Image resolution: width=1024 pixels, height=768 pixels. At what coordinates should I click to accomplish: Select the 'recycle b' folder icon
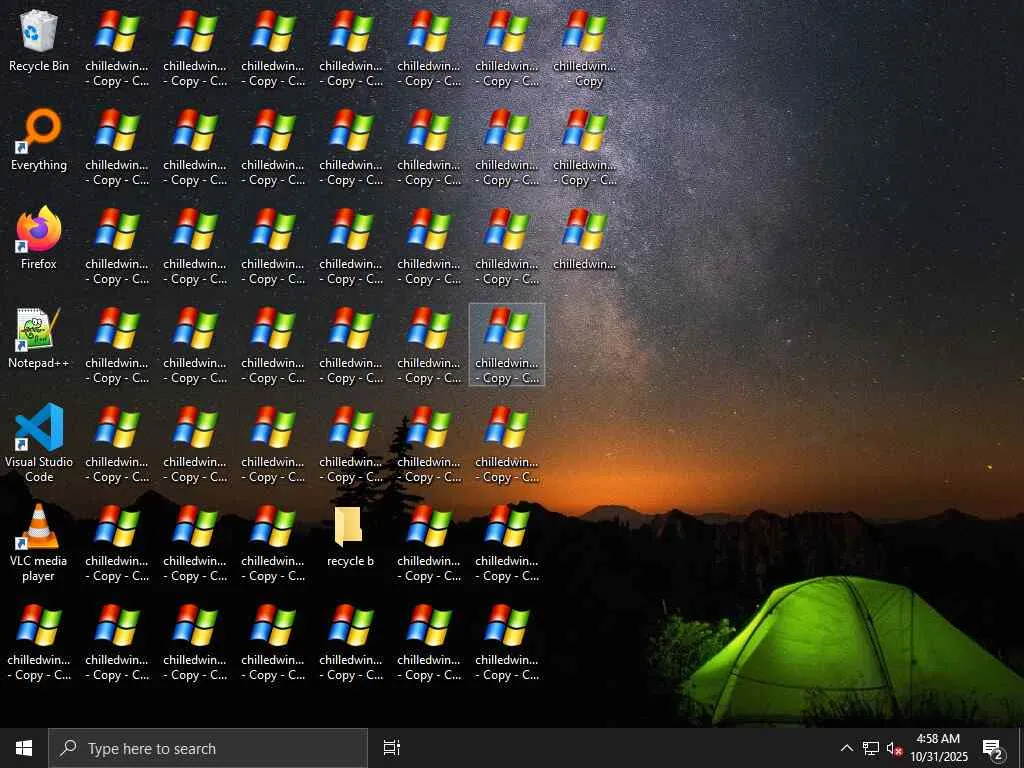pyautogui.click(x=351, y=537)
